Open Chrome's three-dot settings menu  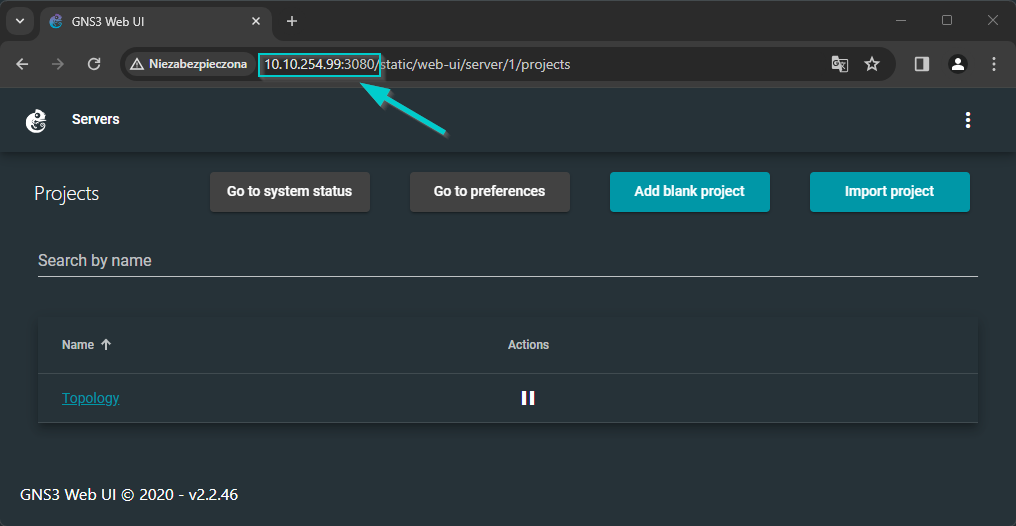[994, 63]
